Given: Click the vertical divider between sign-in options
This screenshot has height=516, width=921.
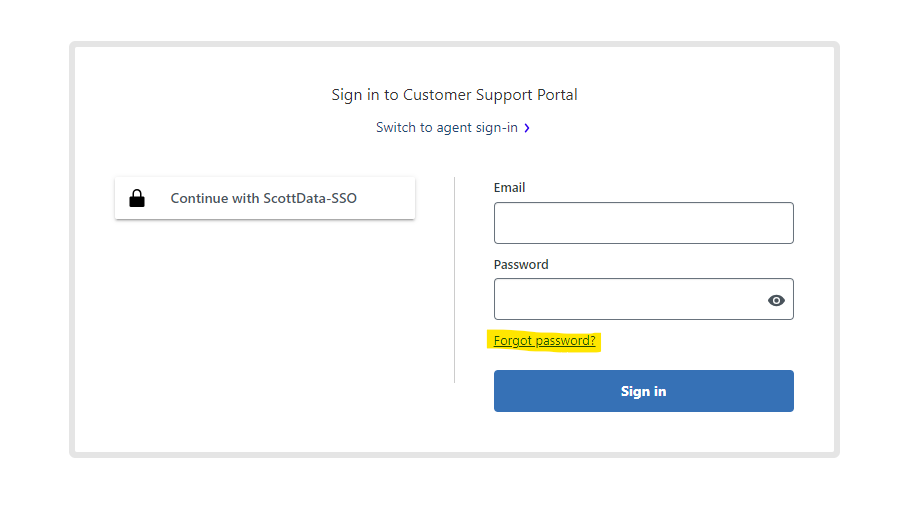Looking at the screenshot, I should 454,280.
